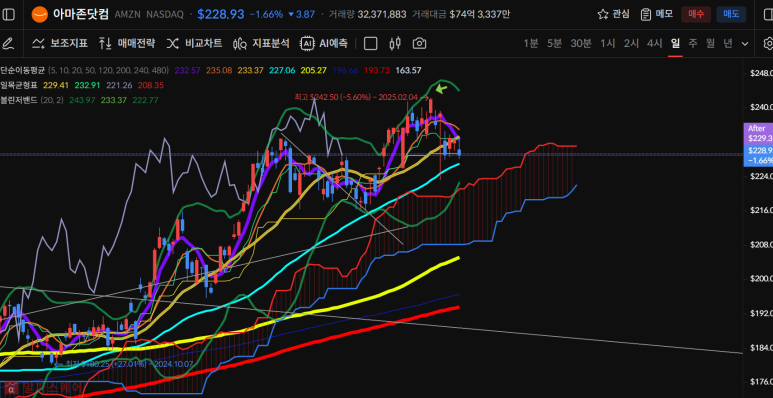Viewport: 773px width, 398px height.
Task: Click the -1.66% change percentage
Action: 266,14
